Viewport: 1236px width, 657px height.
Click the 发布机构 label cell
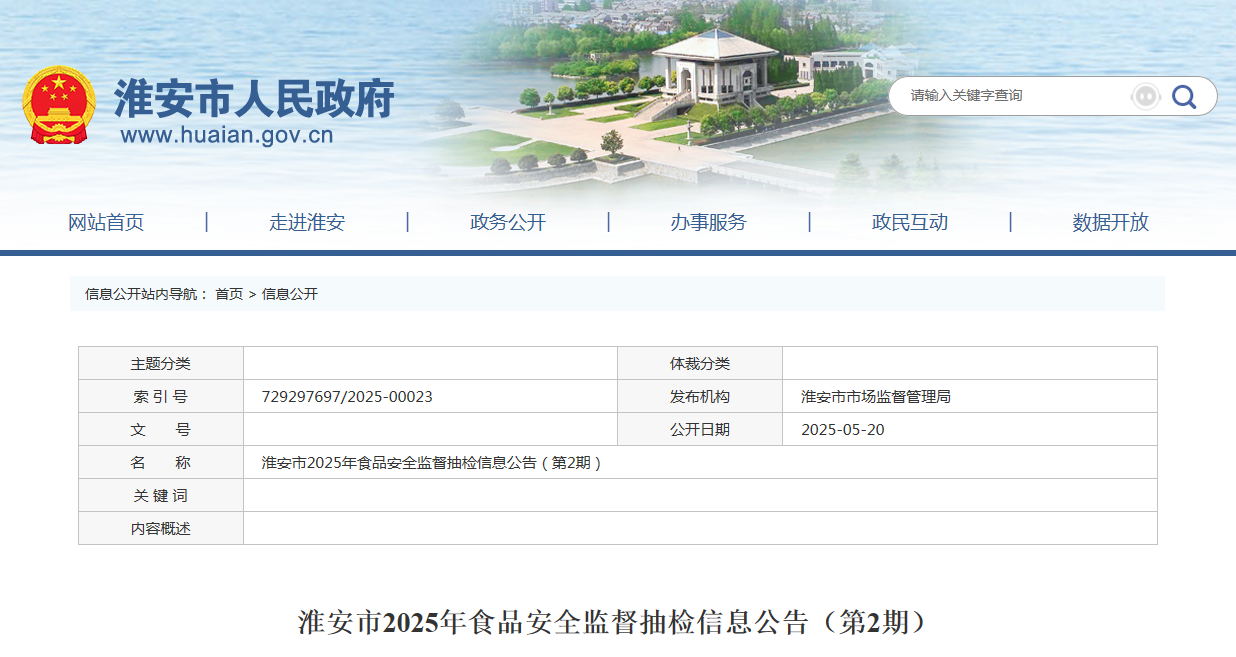click(x=700, y=396)
